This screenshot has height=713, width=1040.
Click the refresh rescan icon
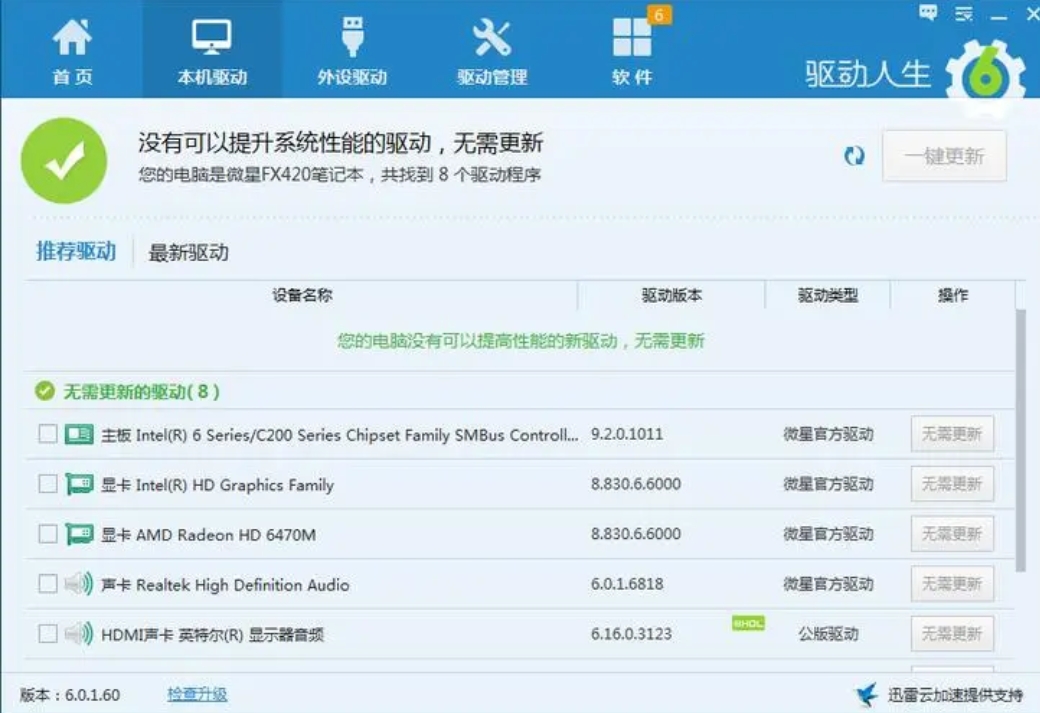pos(854,156)
